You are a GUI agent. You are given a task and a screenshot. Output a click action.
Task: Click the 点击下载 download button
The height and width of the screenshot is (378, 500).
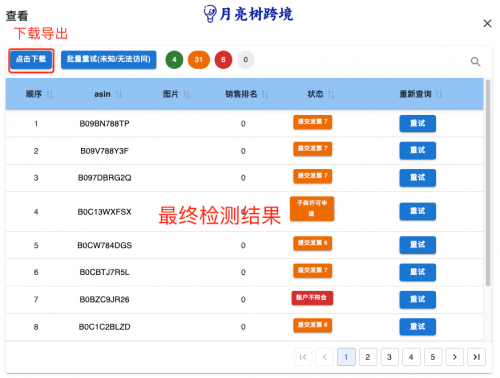point(31,60)
